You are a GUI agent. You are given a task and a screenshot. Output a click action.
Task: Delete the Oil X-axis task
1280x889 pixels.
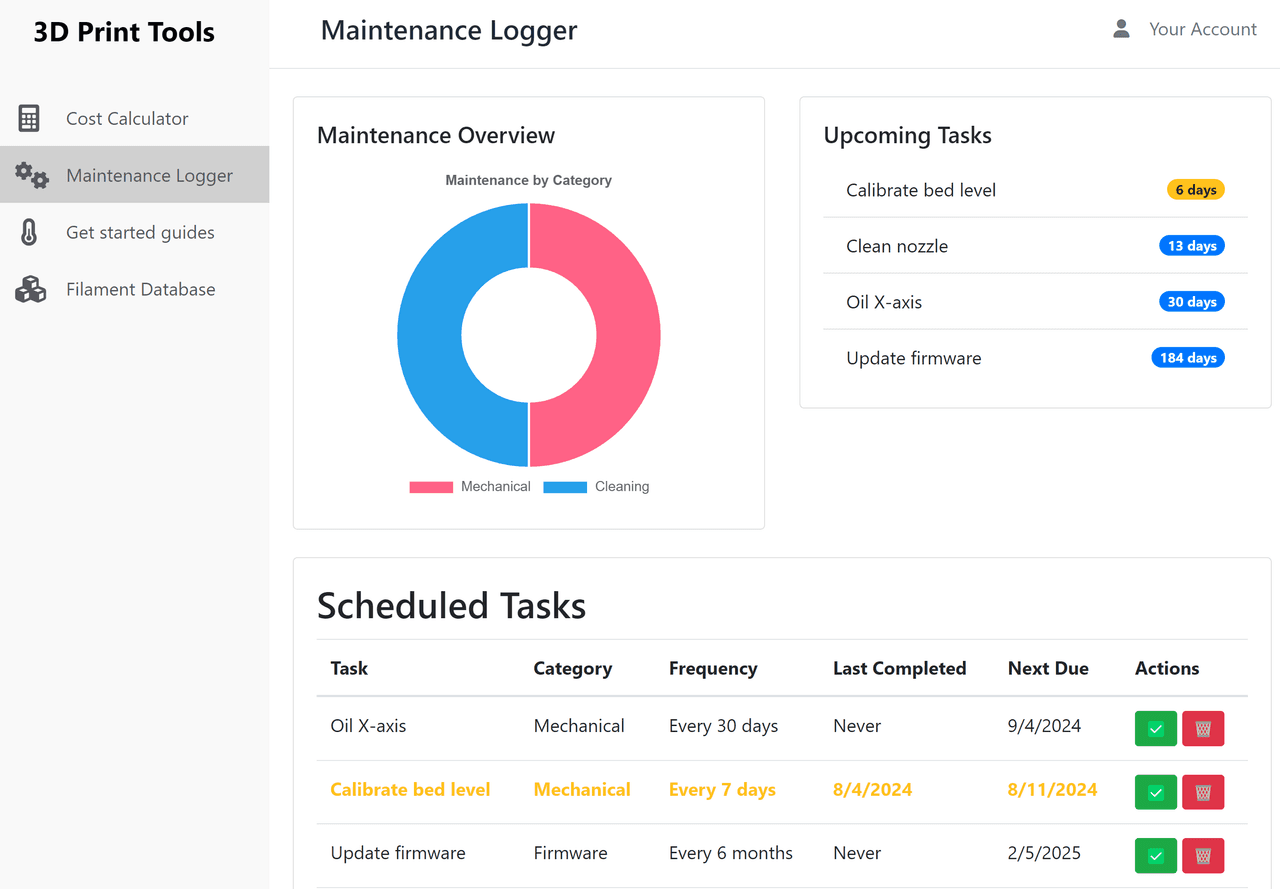tap(1203, 729)
